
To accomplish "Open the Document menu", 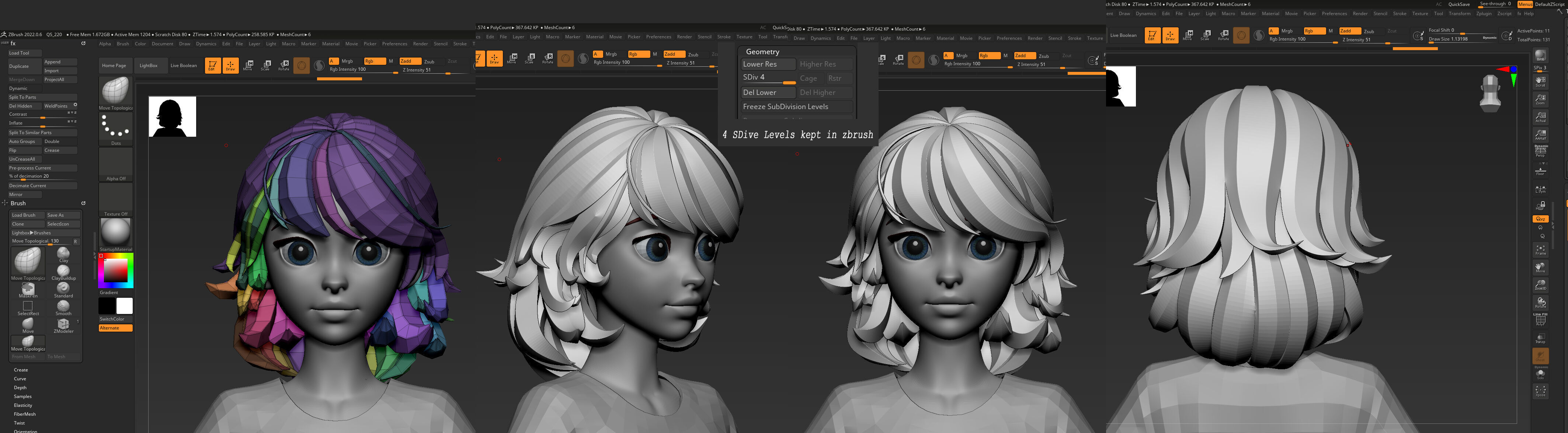I will [163, 44].
